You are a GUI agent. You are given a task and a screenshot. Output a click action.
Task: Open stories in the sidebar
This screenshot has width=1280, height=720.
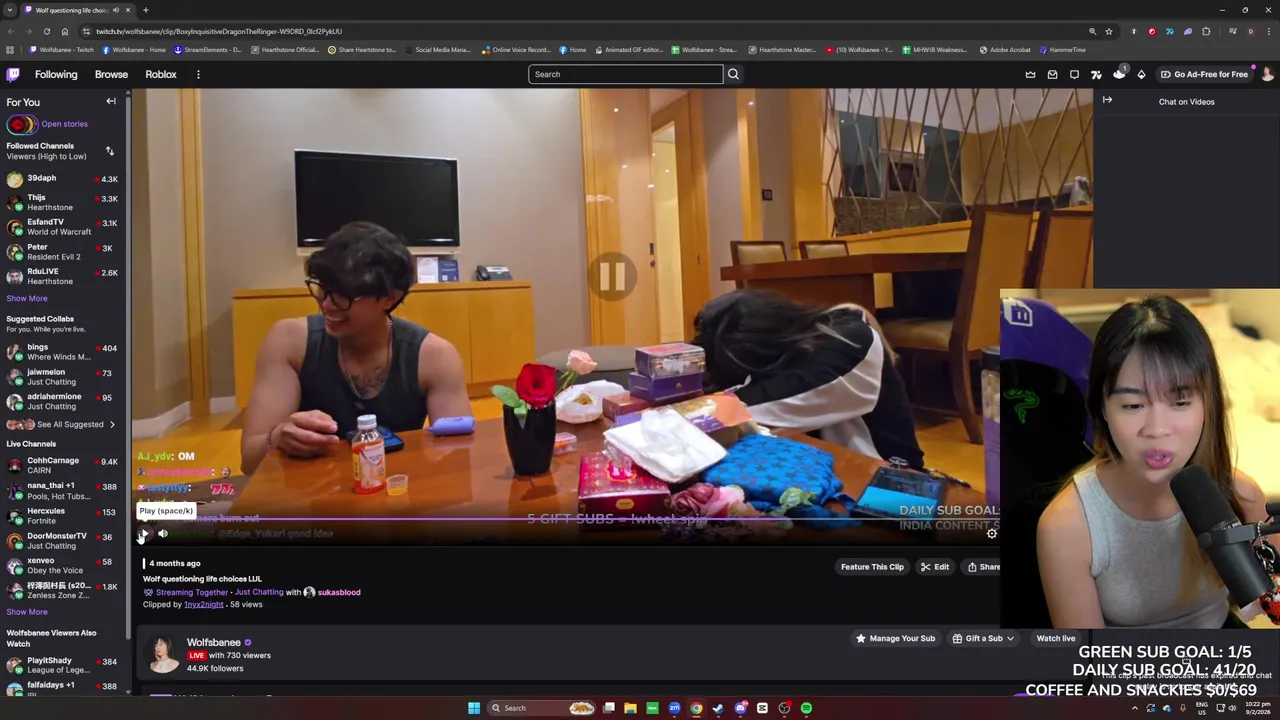(x=64, y=124)
